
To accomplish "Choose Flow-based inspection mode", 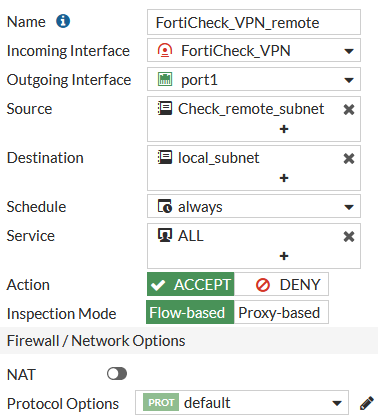I will click(x=190, y=312).
